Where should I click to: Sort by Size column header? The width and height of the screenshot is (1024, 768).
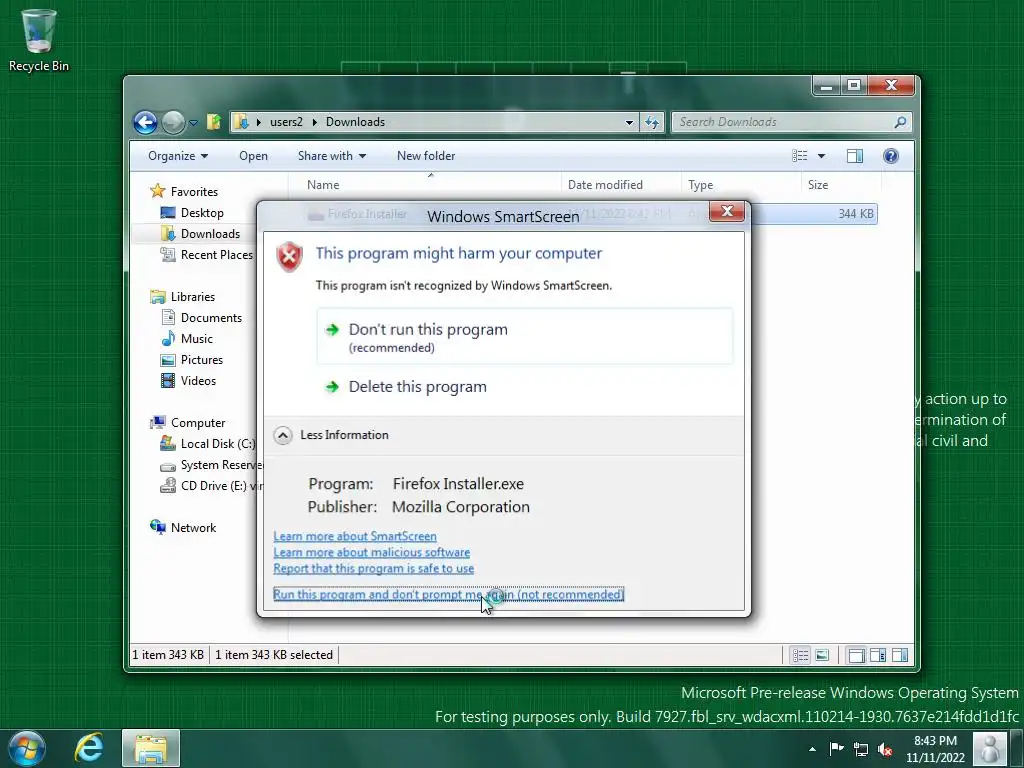(x=841, y=185)
